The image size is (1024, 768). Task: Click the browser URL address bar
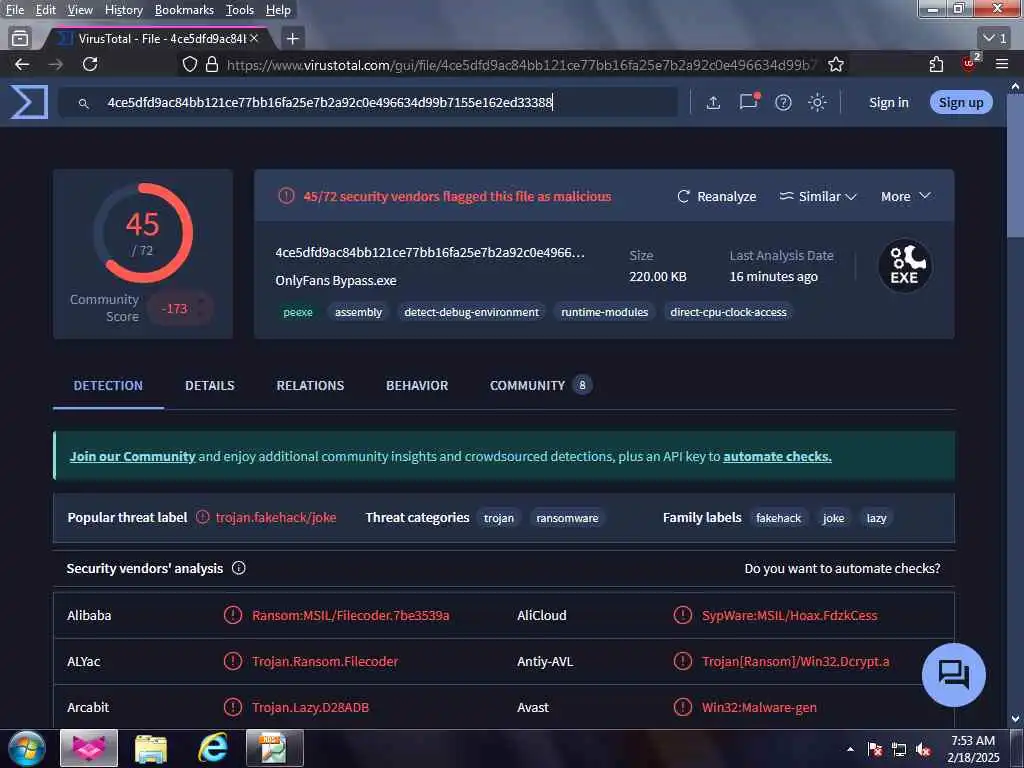click(522, 64)
